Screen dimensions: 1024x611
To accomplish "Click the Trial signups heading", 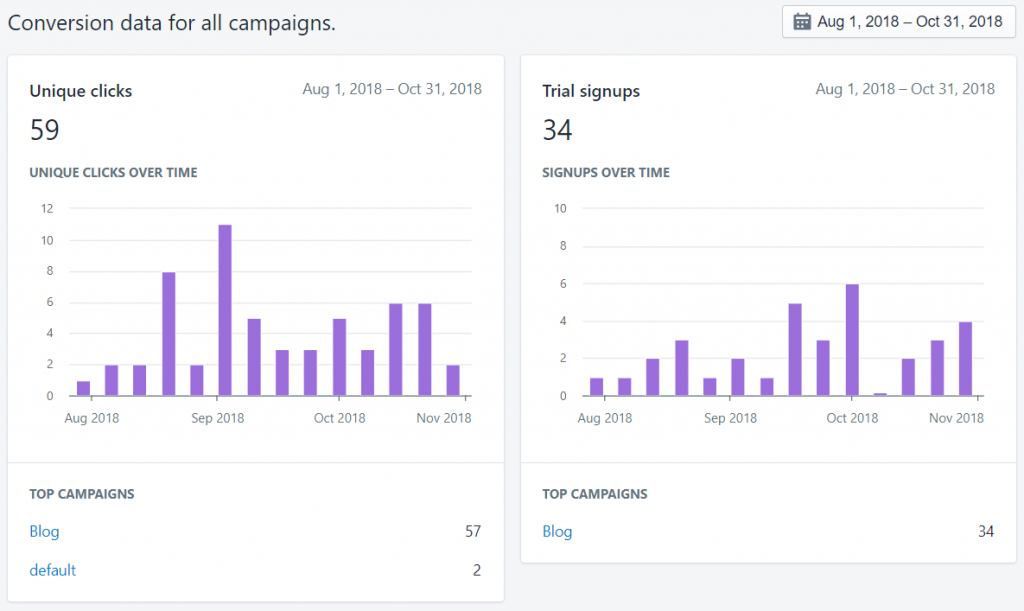I will (x=591, y=91).
